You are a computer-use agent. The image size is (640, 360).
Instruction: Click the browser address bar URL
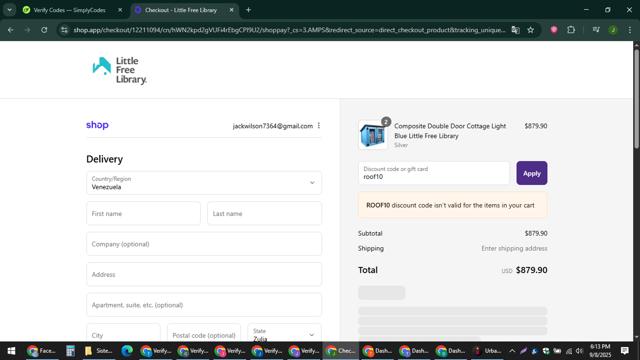click(x=289, y=30)
